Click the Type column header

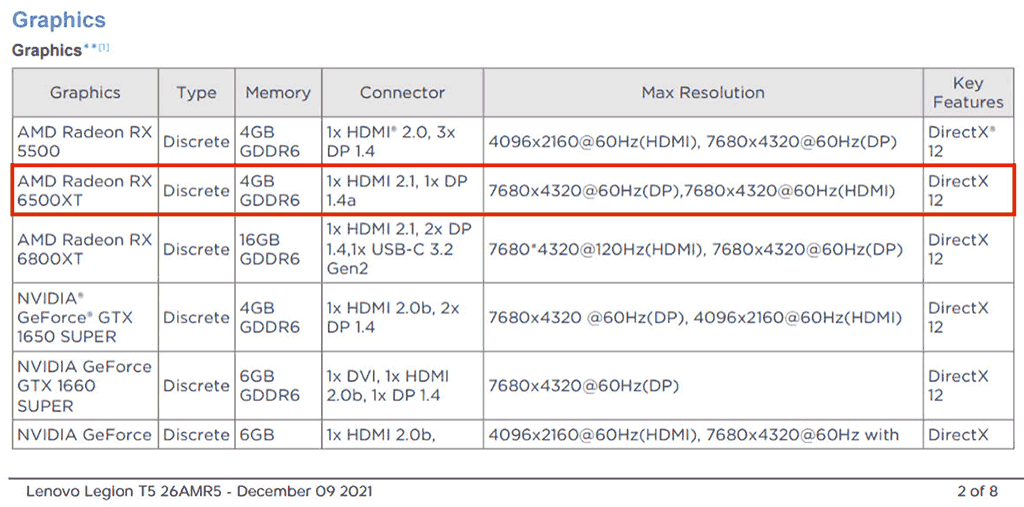coord(197,93)
